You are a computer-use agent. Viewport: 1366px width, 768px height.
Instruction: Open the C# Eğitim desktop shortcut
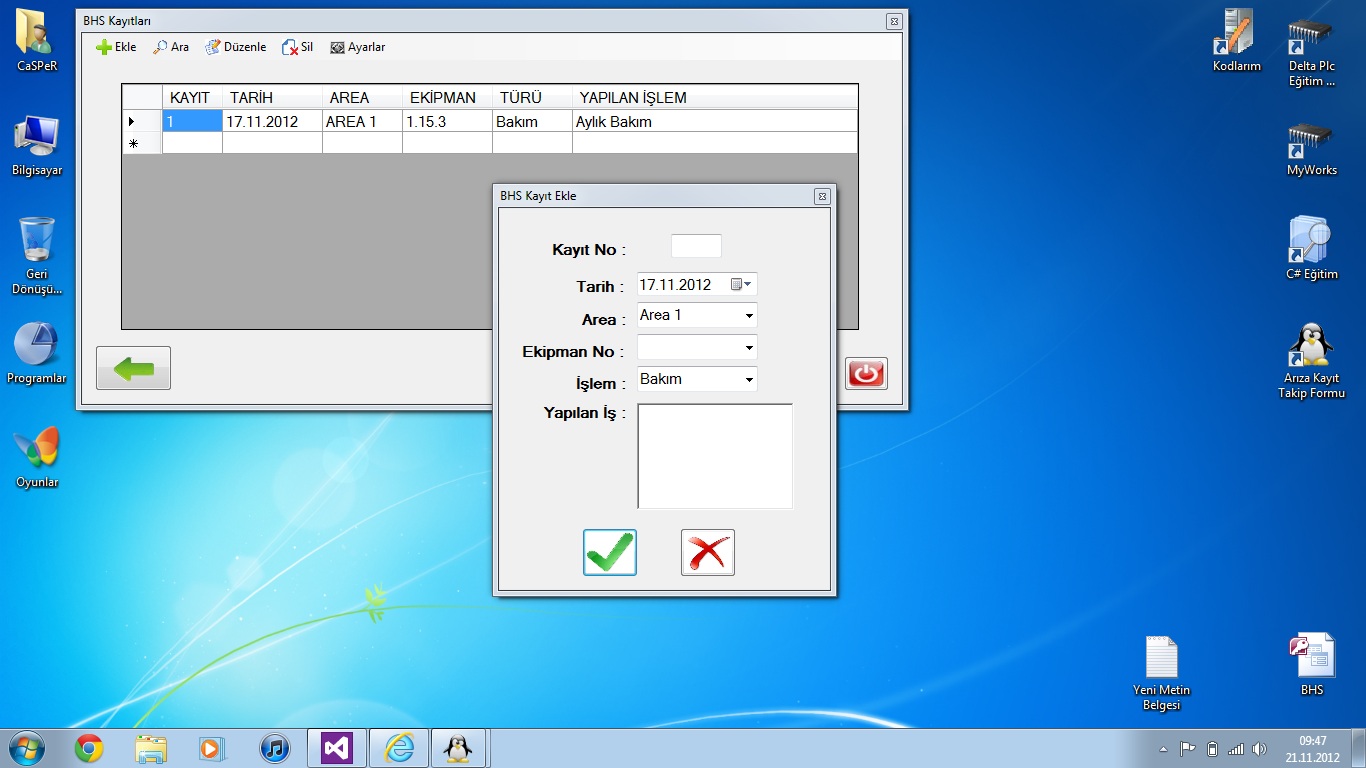[1312, 248]
